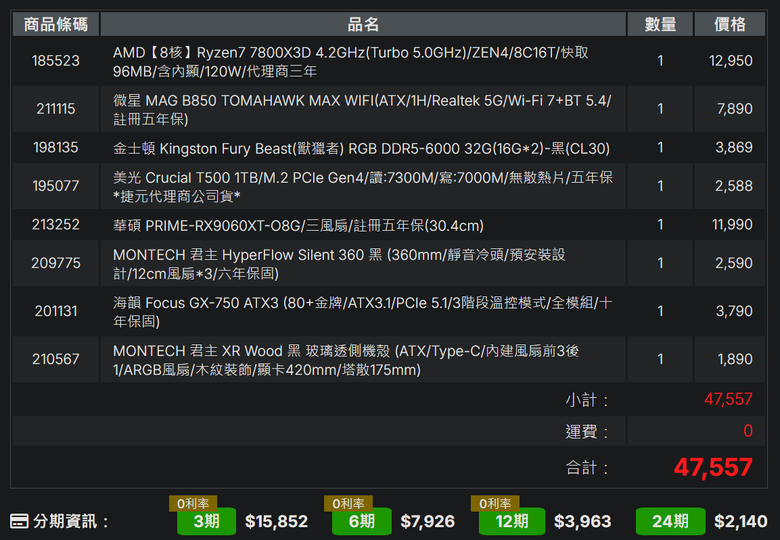Click the 美光 Crucial T500 1TB name

363,186
